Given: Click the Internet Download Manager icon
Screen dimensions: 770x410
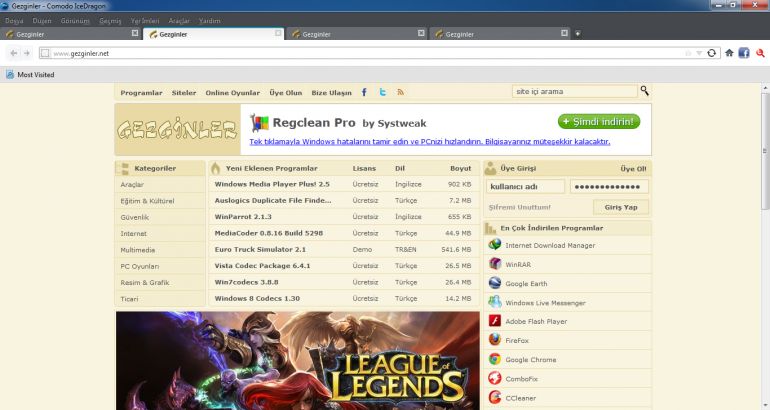Looking at the screenshot, I should click(x=495, y=245).
